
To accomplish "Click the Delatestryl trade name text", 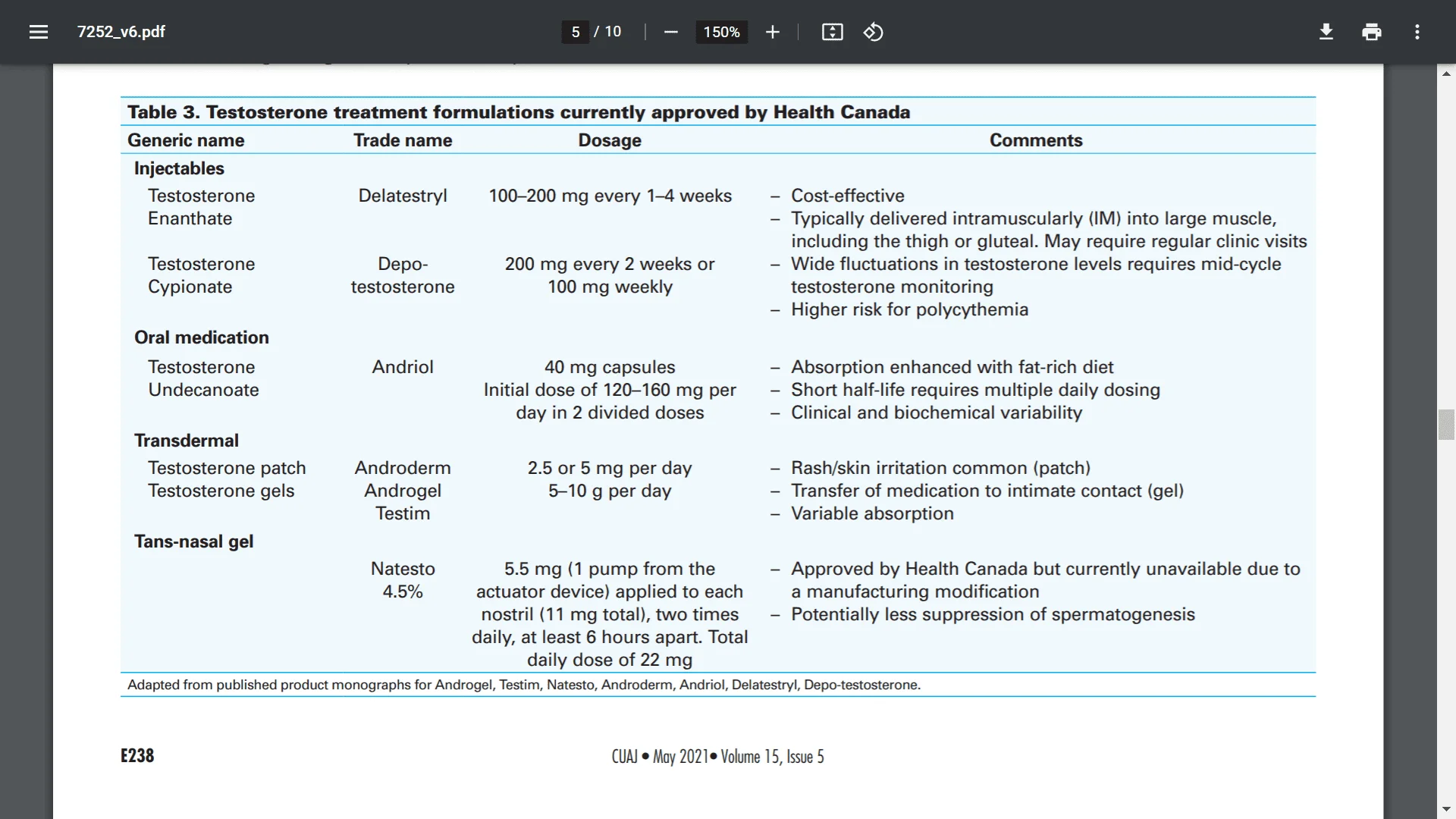I will [403, 196].
